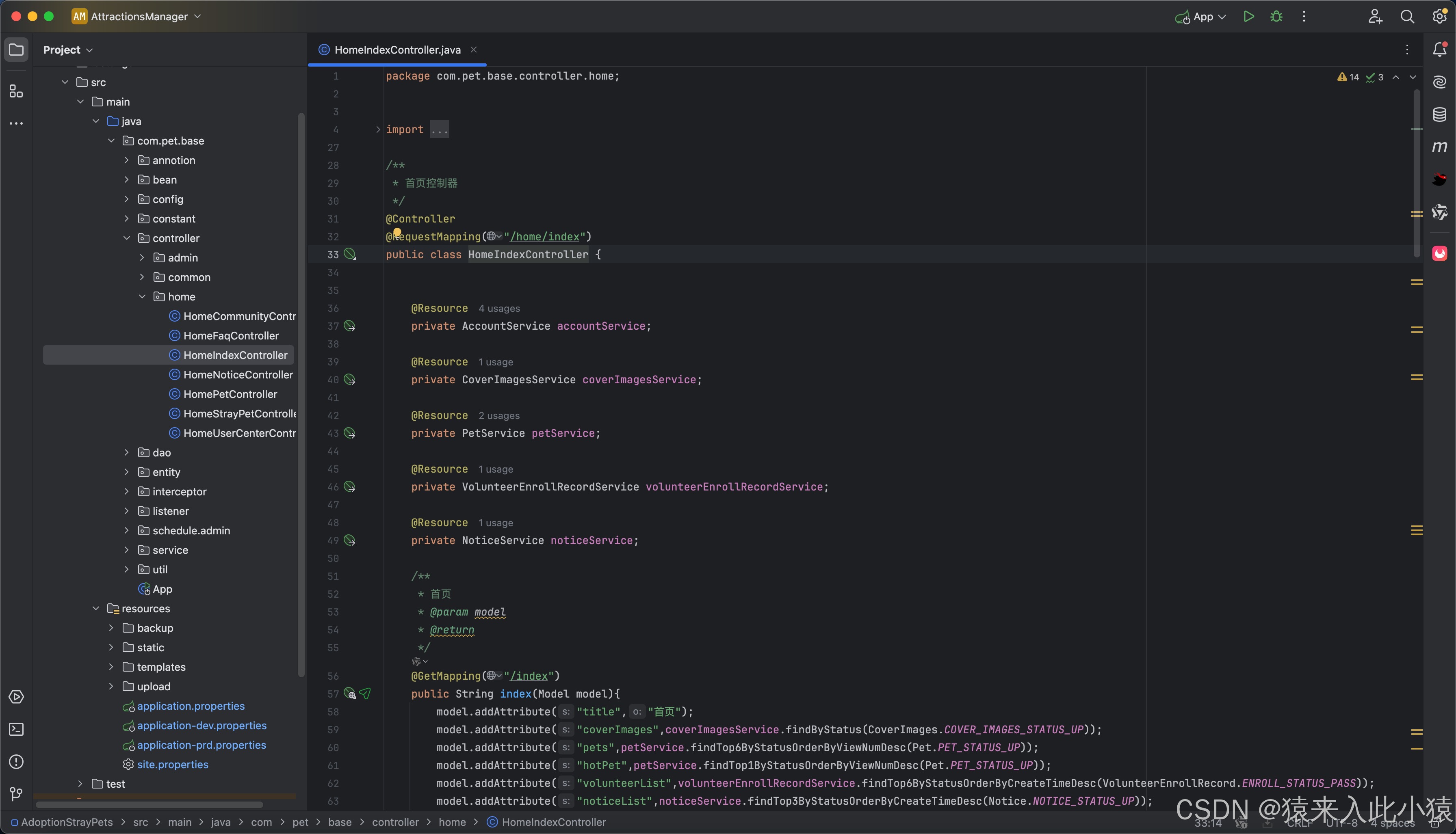Expand the import block on line 4
This screenshot has width=1456, height=834.
pyautogui.click(x=378, y=129)
